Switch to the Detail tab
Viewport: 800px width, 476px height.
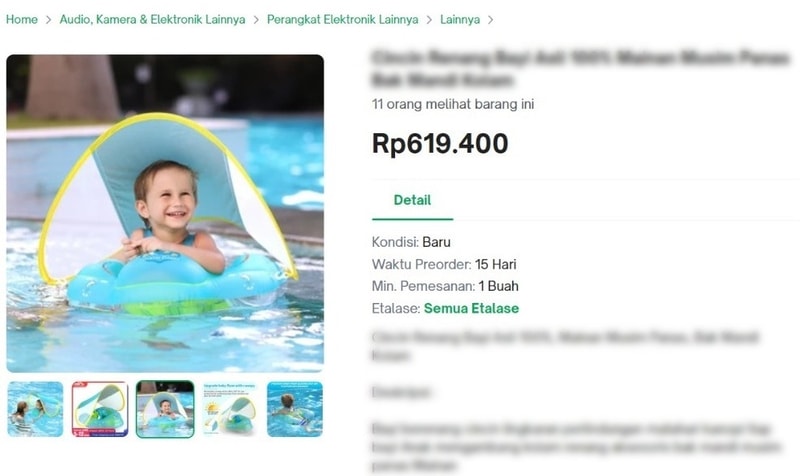[412, 200]
